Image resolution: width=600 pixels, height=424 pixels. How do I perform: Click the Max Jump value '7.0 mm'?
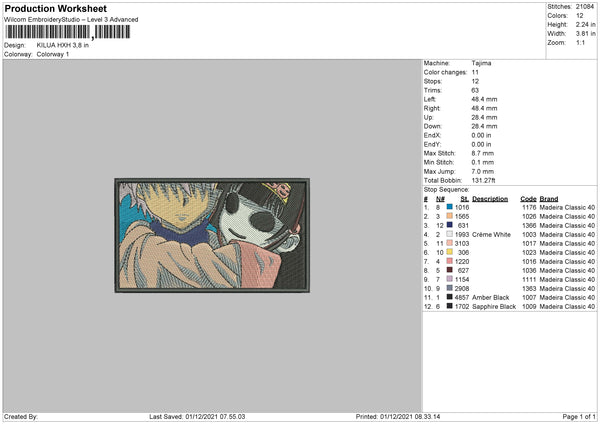click(483, 171)
